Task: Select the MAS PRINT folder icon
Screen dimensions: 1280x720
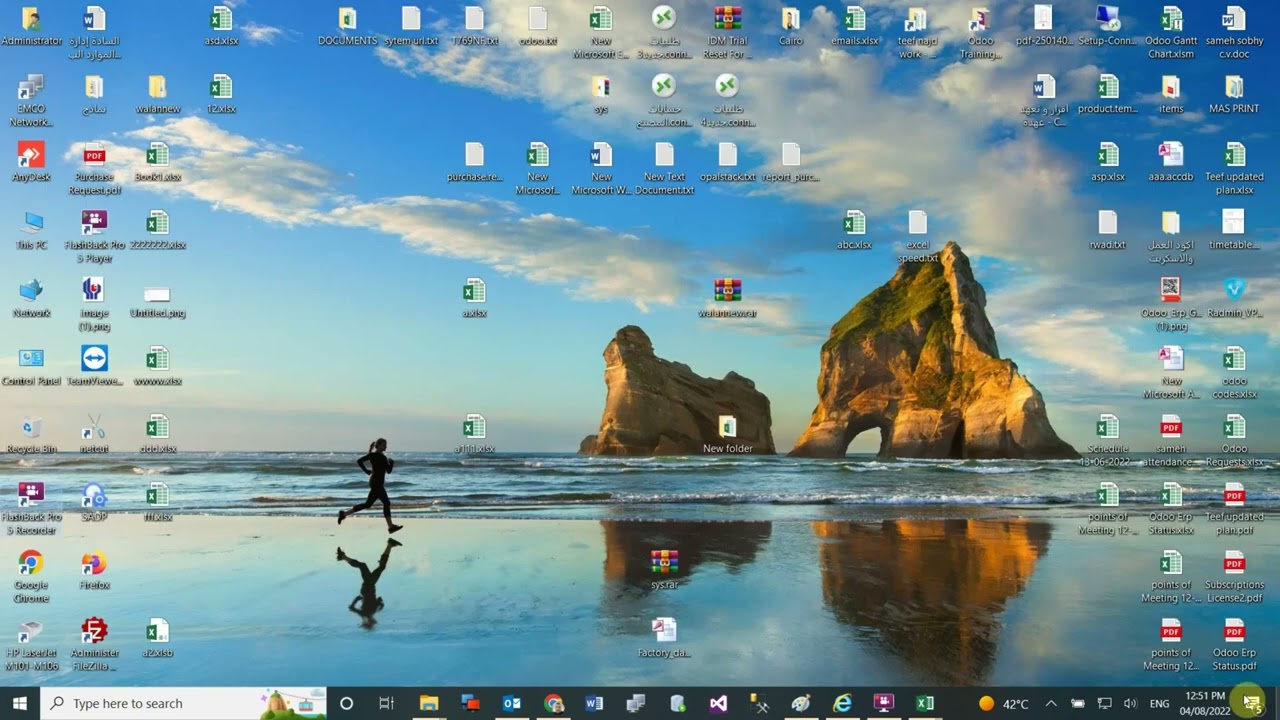Action: point(1234,94)
